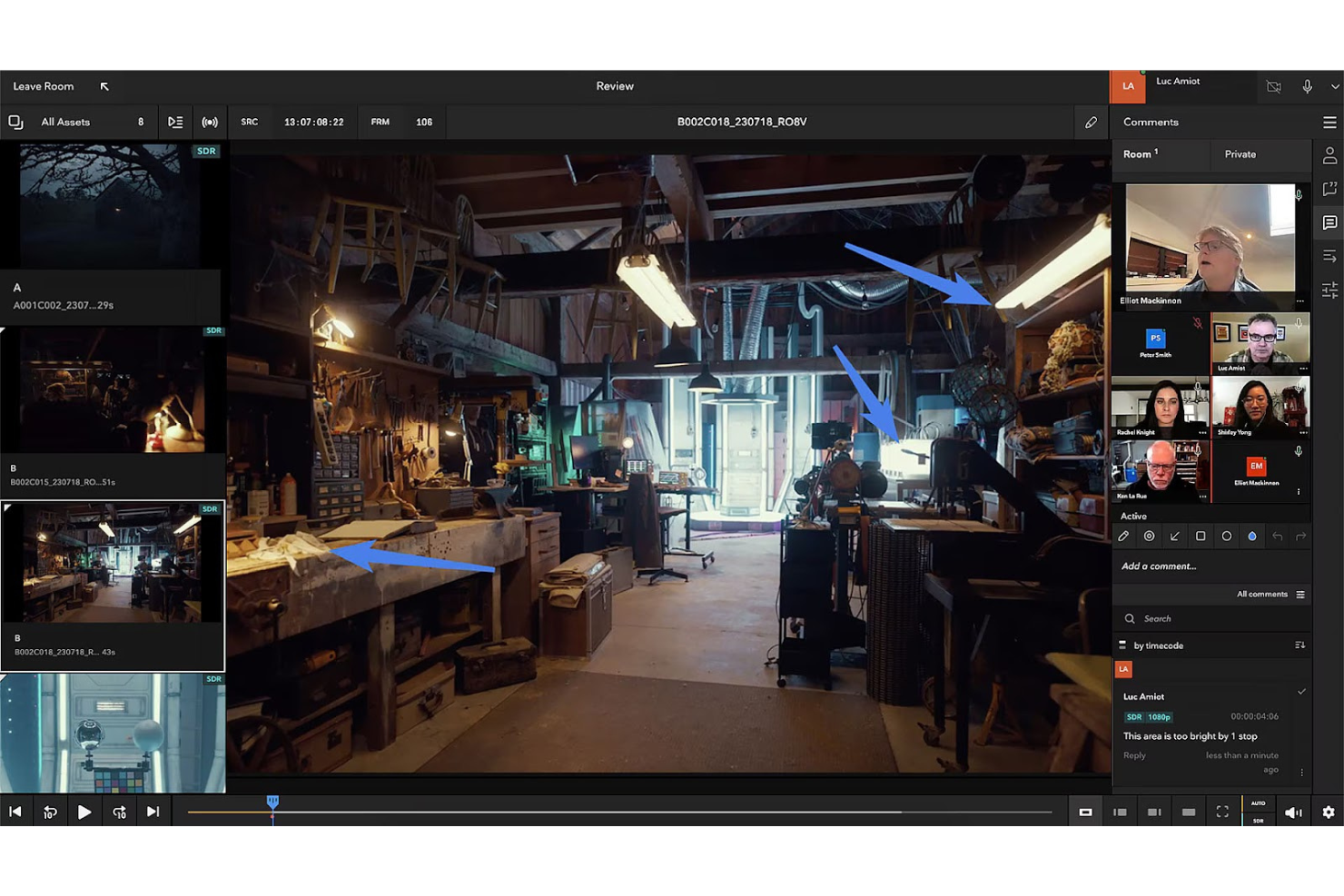1344x896 pixels.
Task: Click the live broadcast icon next to playlist
Action: coord(210,122)
